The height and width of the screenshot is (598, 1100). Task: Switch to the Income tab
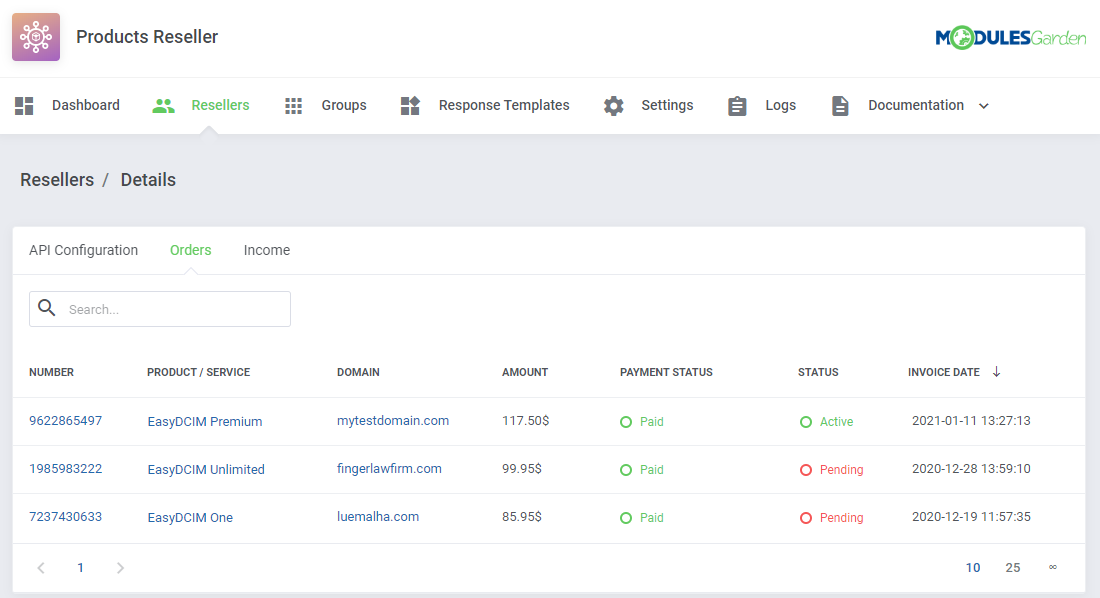click(267, 250)
